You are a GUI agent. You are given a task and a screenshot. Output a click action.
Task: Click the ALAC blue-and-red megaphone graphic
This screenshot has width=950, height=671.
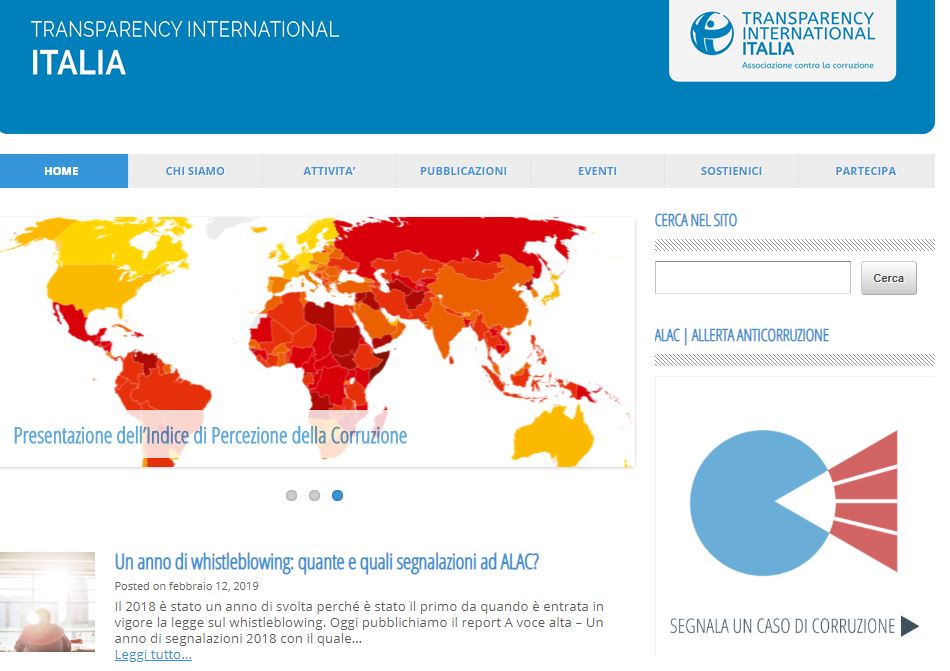coord(794,501)
